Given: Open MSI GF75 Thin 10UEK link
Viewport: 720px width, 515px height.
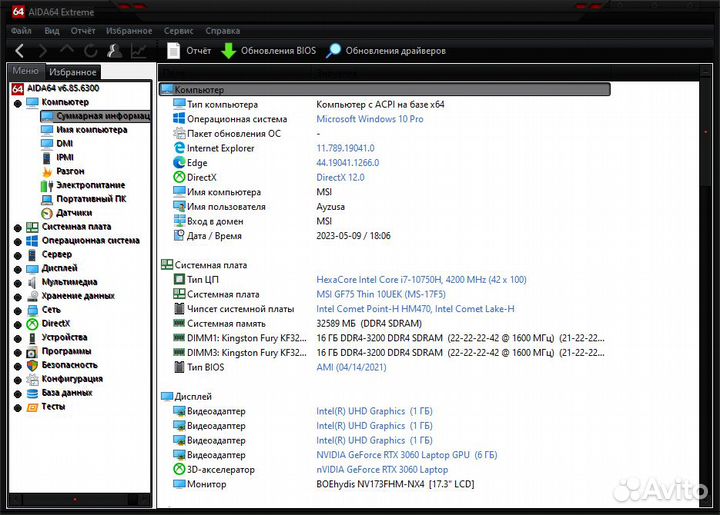Looking at the screenshot, I should point(381,294).
